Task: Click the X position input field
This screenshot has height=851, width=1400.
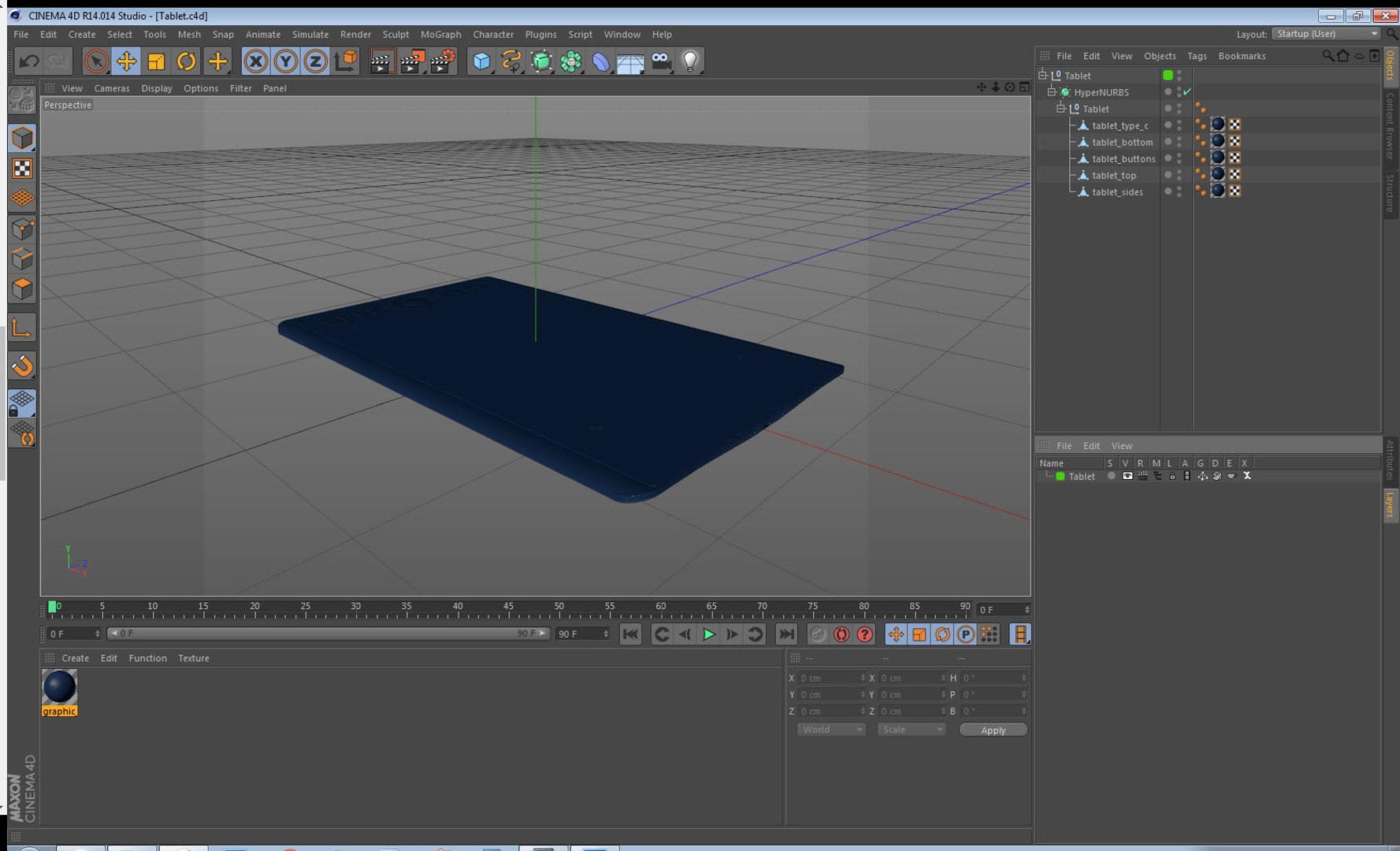Action: point(832,678)
